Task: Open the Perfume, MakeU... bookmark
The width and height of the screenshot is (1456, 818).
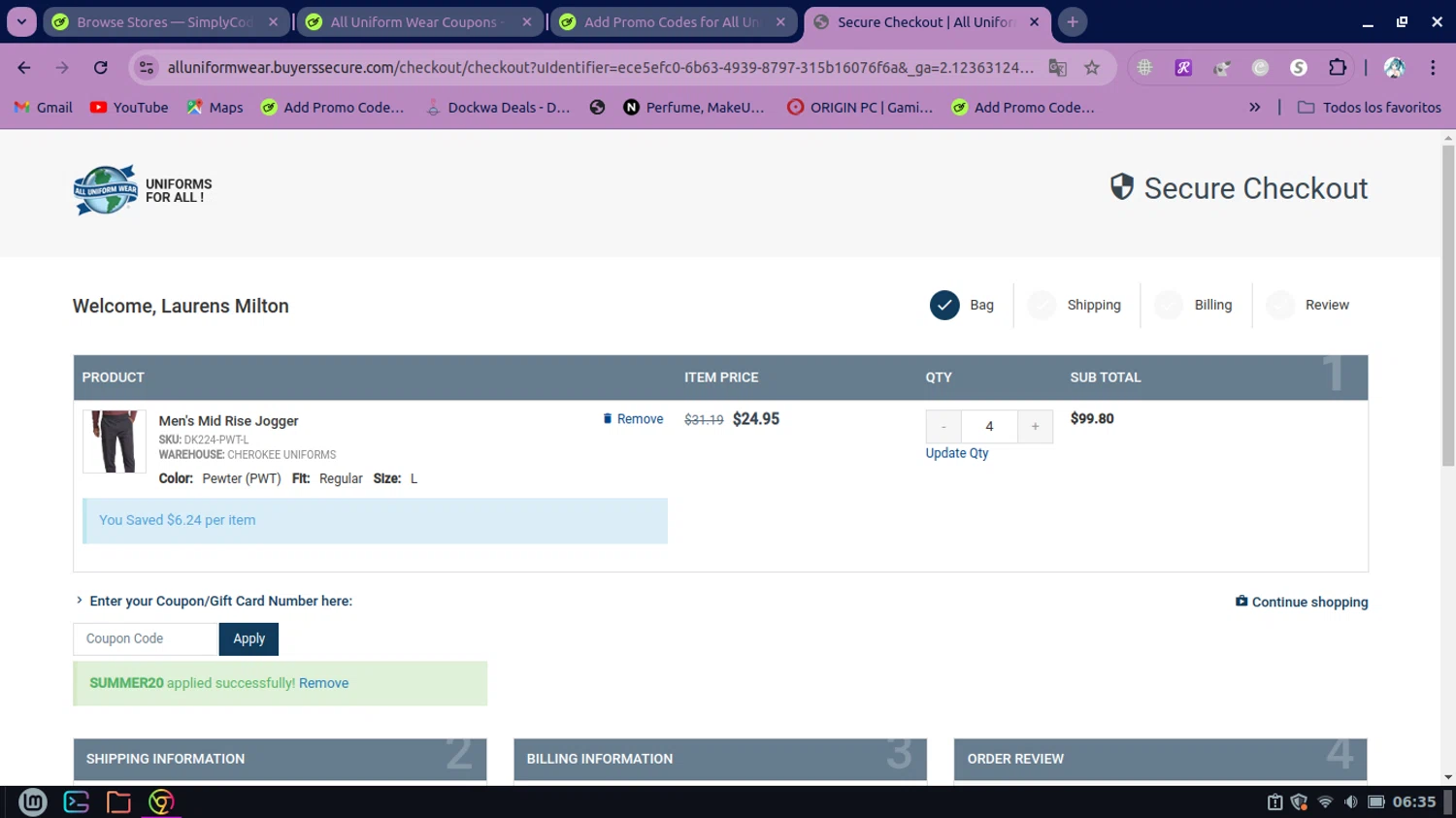Action: click(x=694, y=108)
